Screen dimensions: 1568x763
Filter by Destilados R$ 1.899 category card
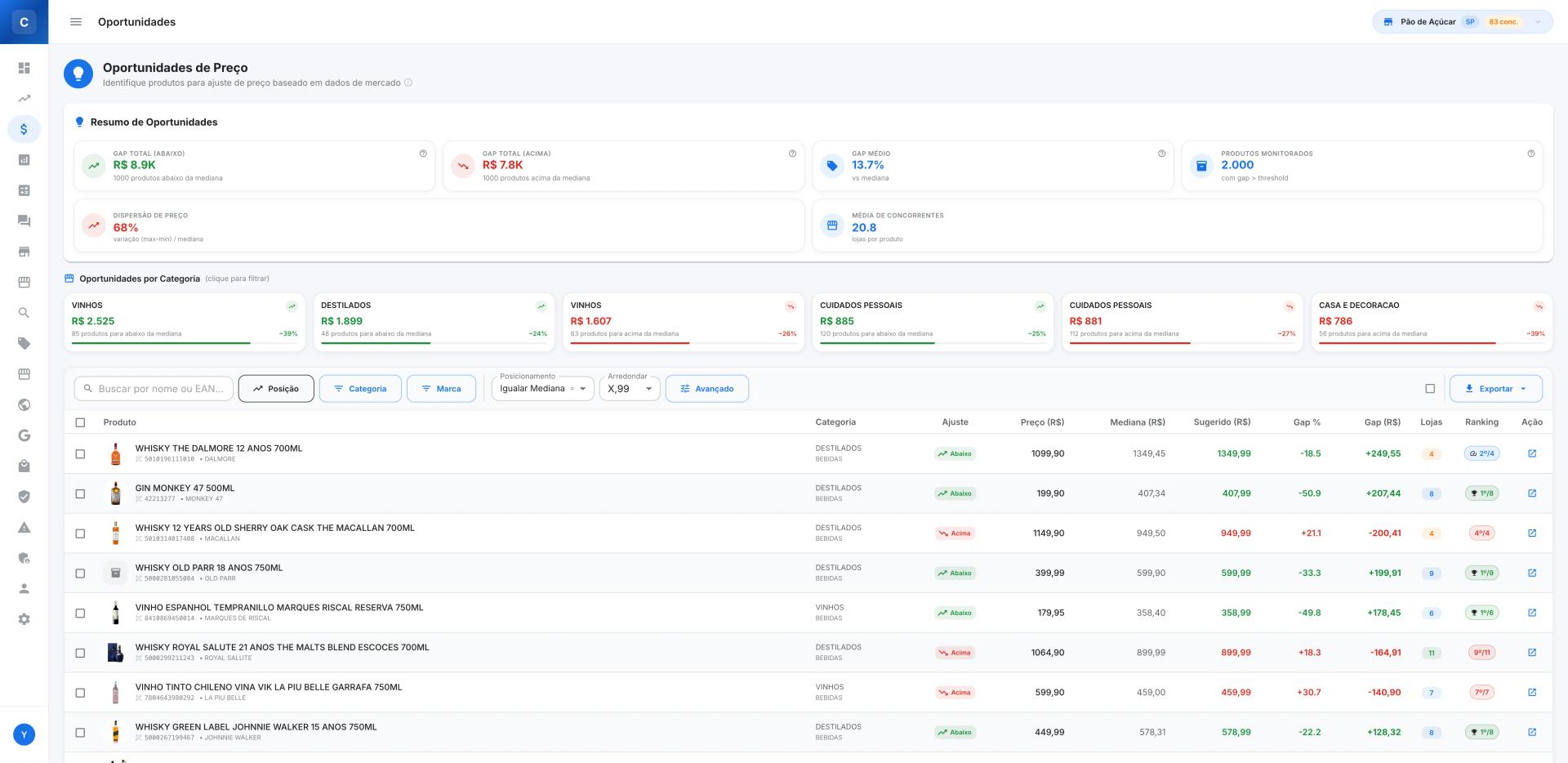[434, 322]
